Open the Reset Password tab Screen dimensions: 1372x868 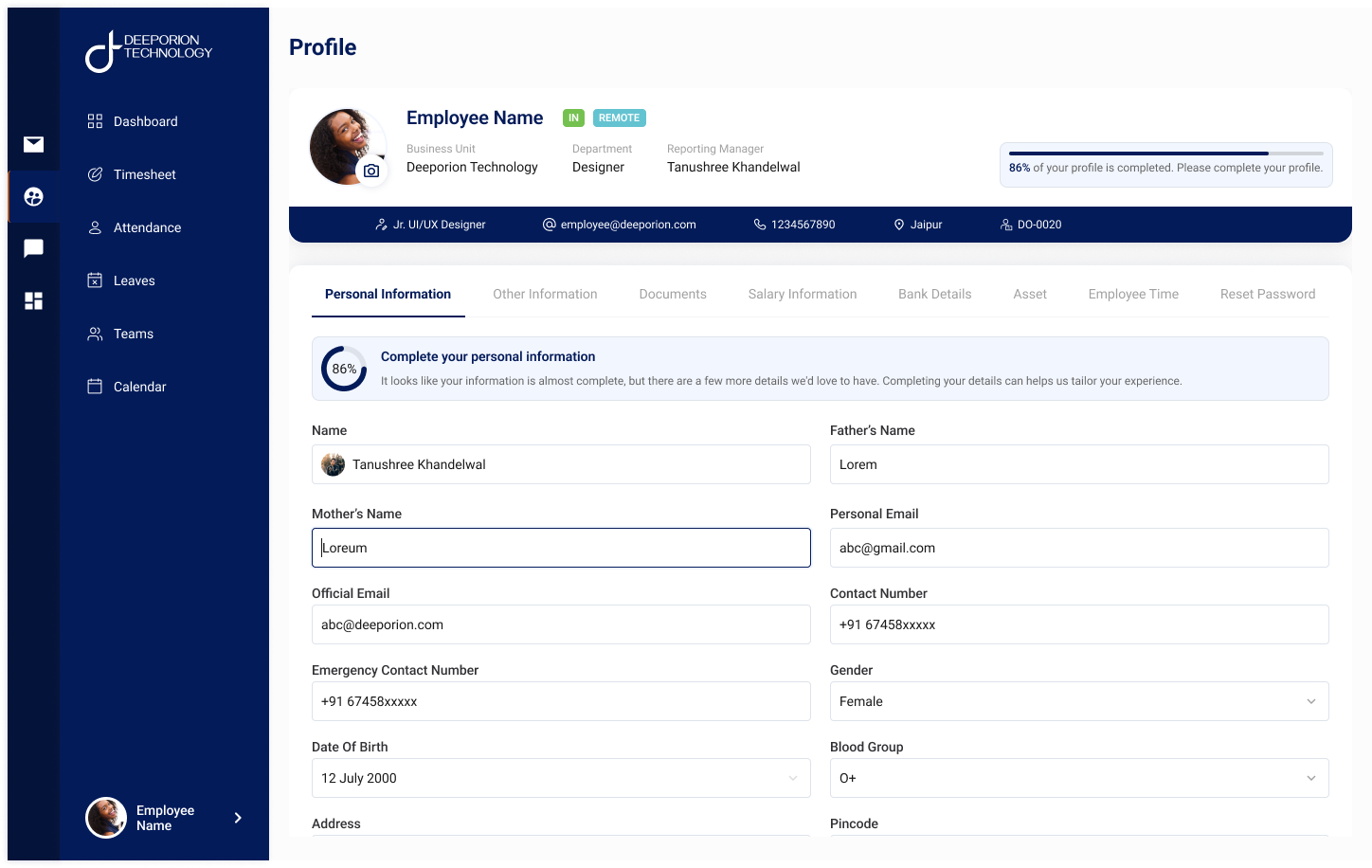pos(1267,294)
